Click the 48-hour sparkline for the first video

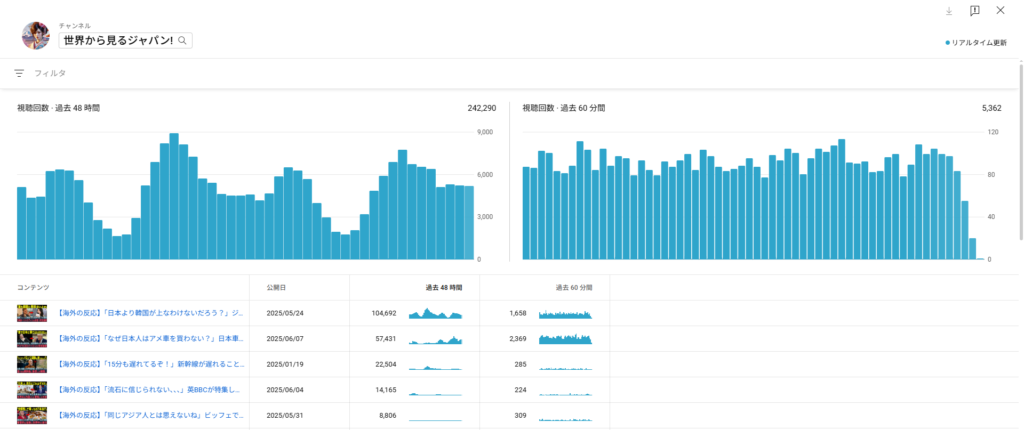pos(436,314)
